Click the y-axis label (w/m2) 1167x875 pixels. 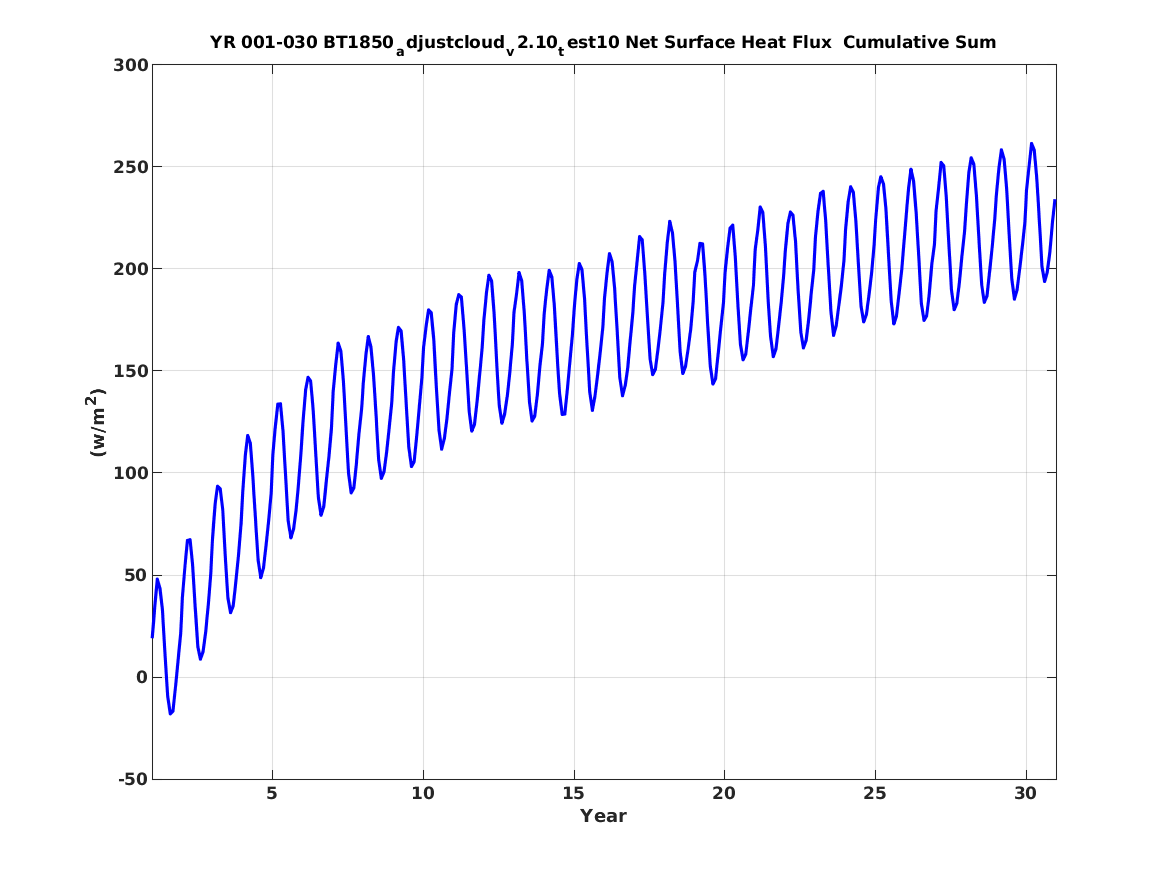click(97, 422)
